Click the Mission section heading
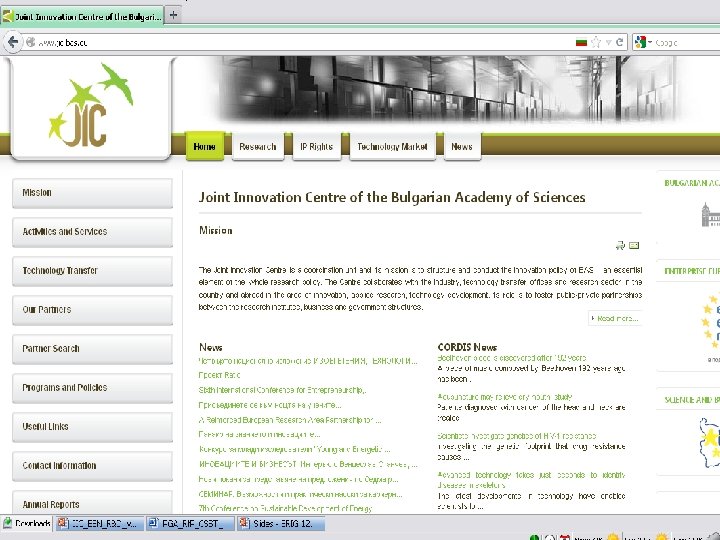This screenshot has width=720, height=540. (x=216, y=231)
